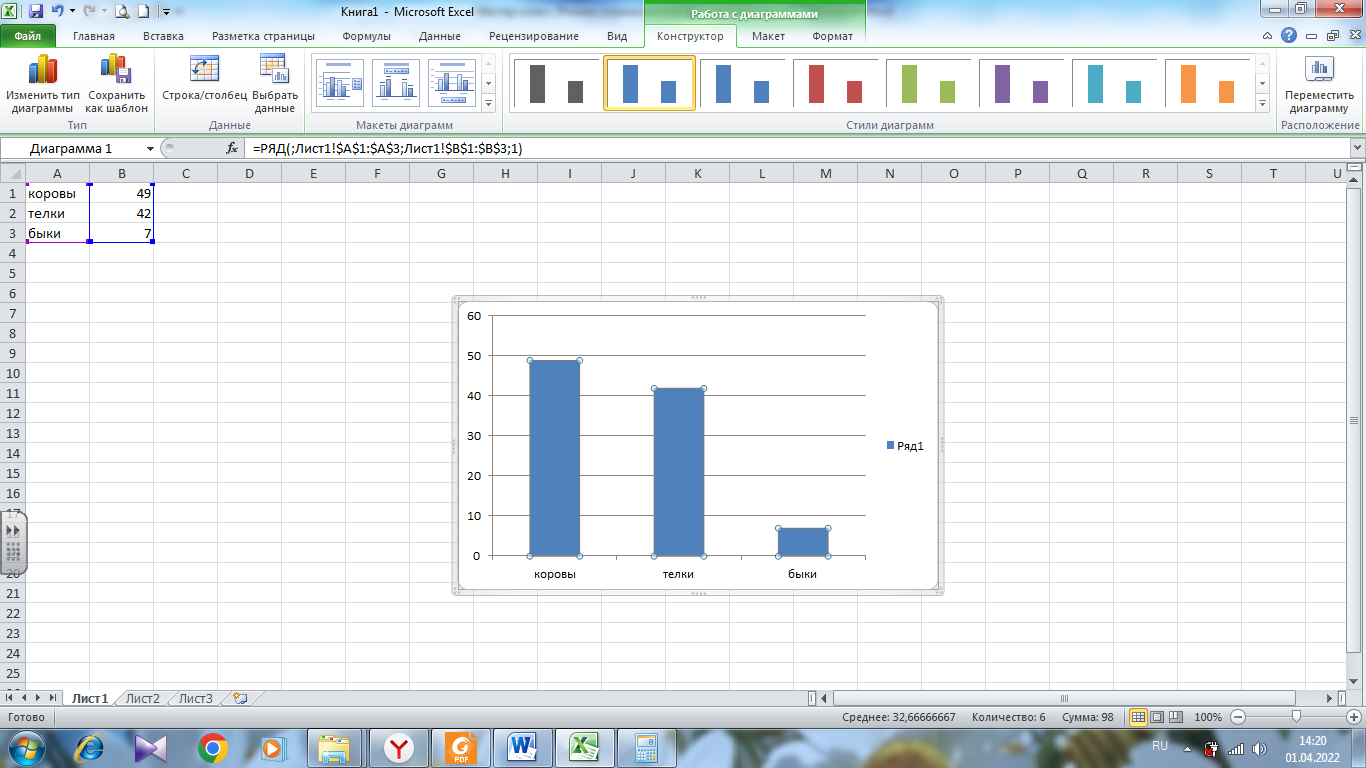This screenshot has width=1366, height=768.
Task: Click the Change Chart Type icon
Action: pos(42,71)
